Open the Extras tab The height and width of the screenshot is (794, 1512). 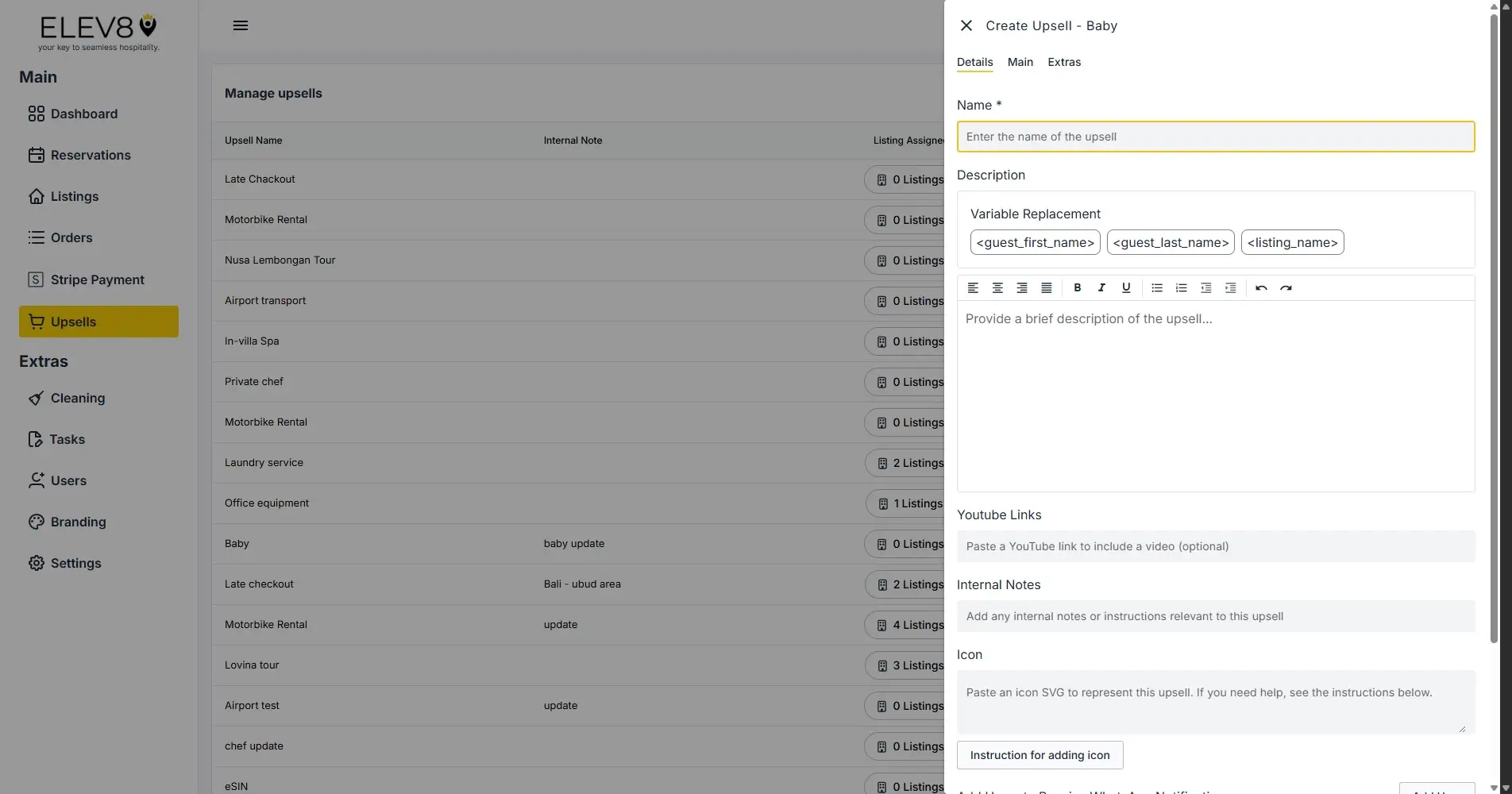point(1063,62)
